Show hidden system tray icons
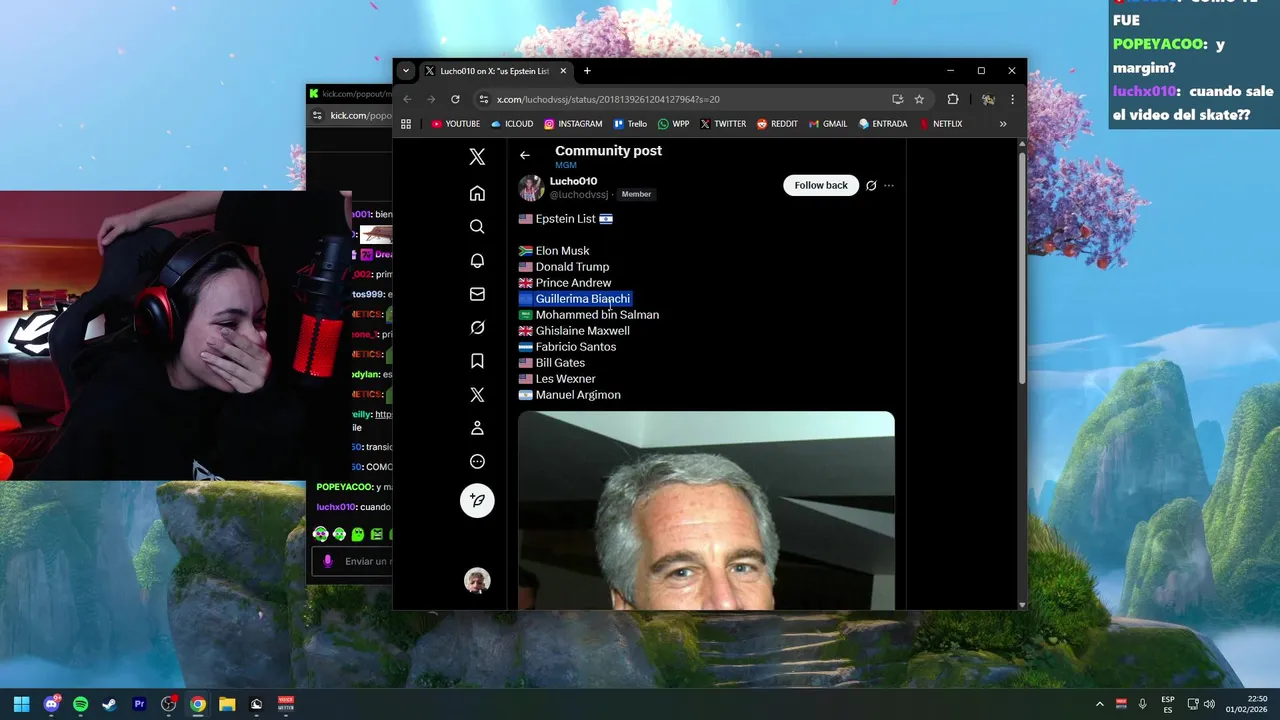1280x720 pixels. tap(1100, 704)
